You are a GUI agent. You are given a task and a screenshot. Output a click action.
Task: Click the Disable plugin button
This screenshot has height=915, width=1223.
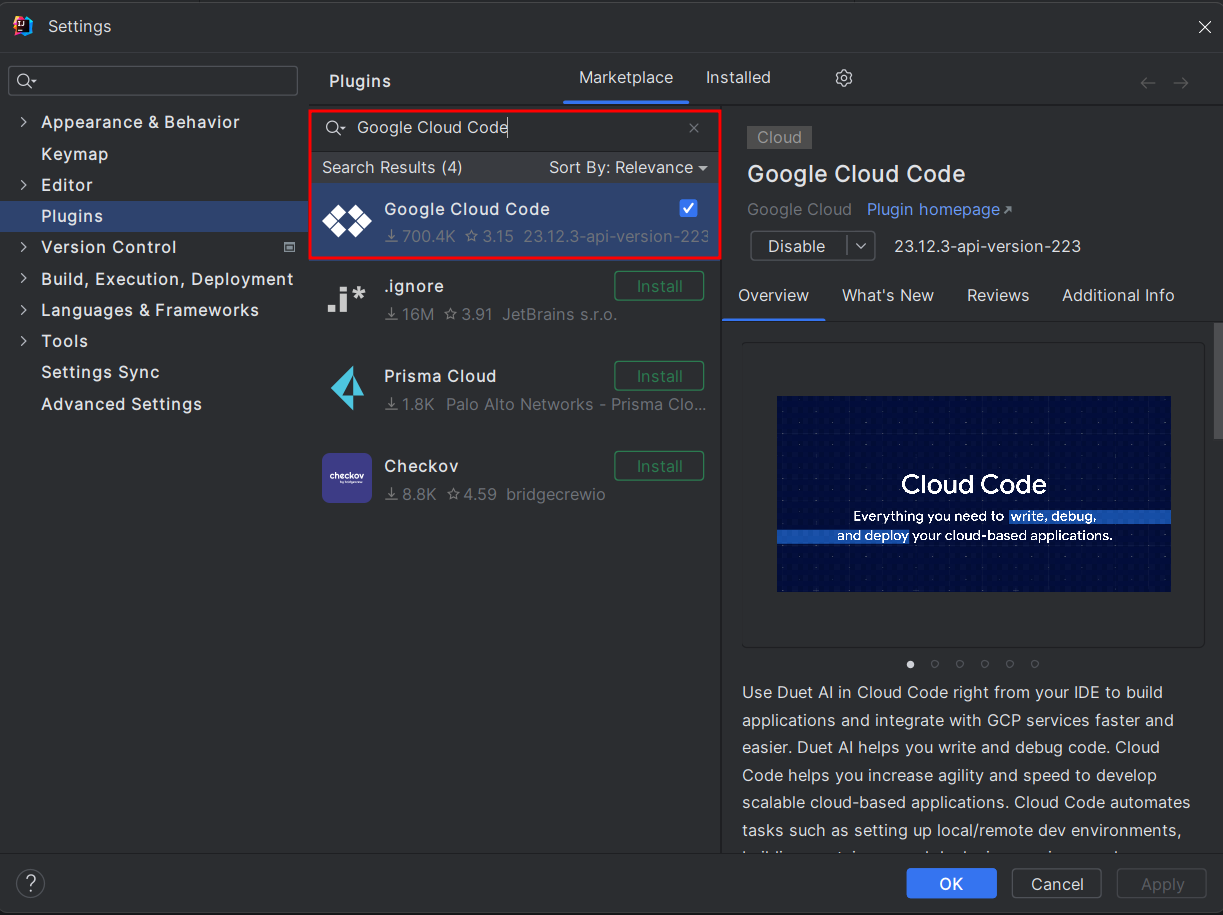pyautogui.click(x=797, y=246)
